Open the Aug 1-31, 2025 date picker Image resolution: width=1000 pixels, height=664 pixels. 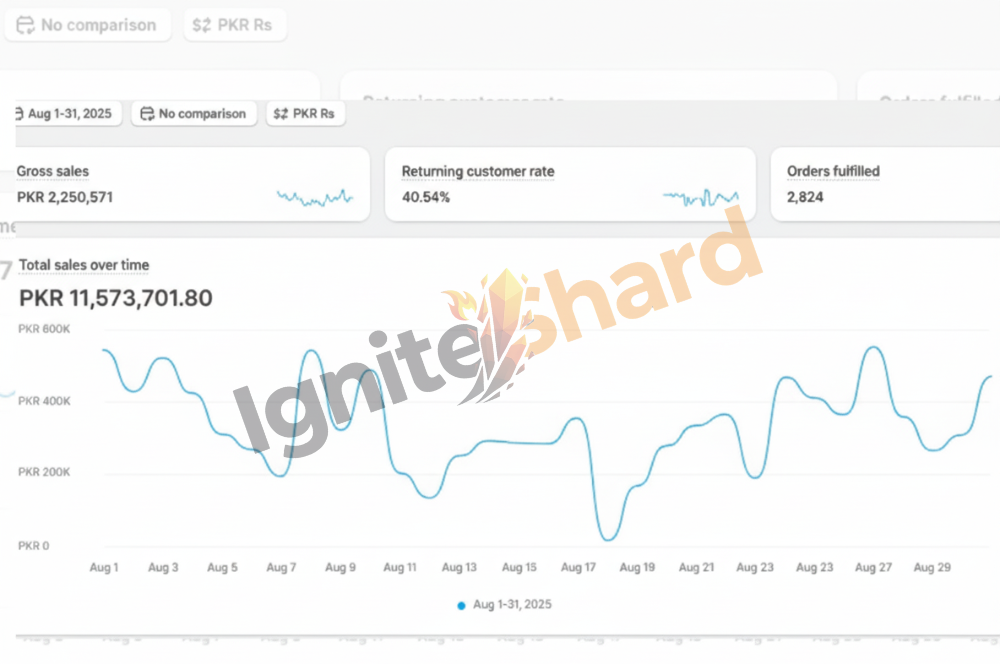[68, 114]
